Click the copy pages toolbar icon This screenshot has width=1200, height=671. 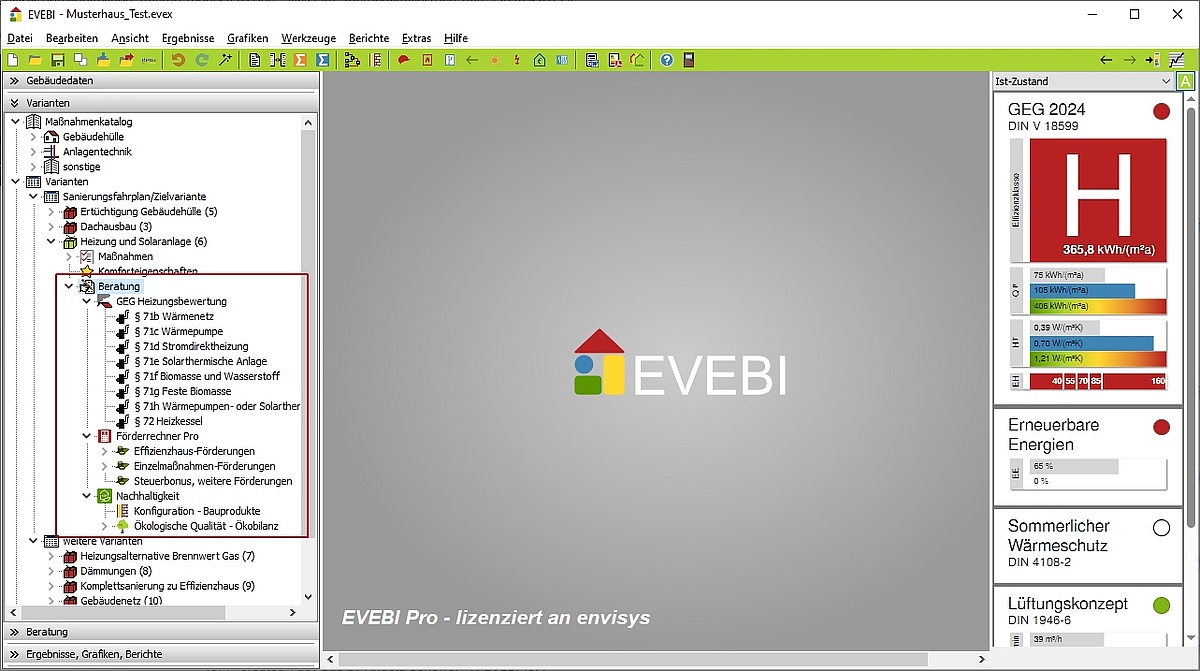point(81,60)
